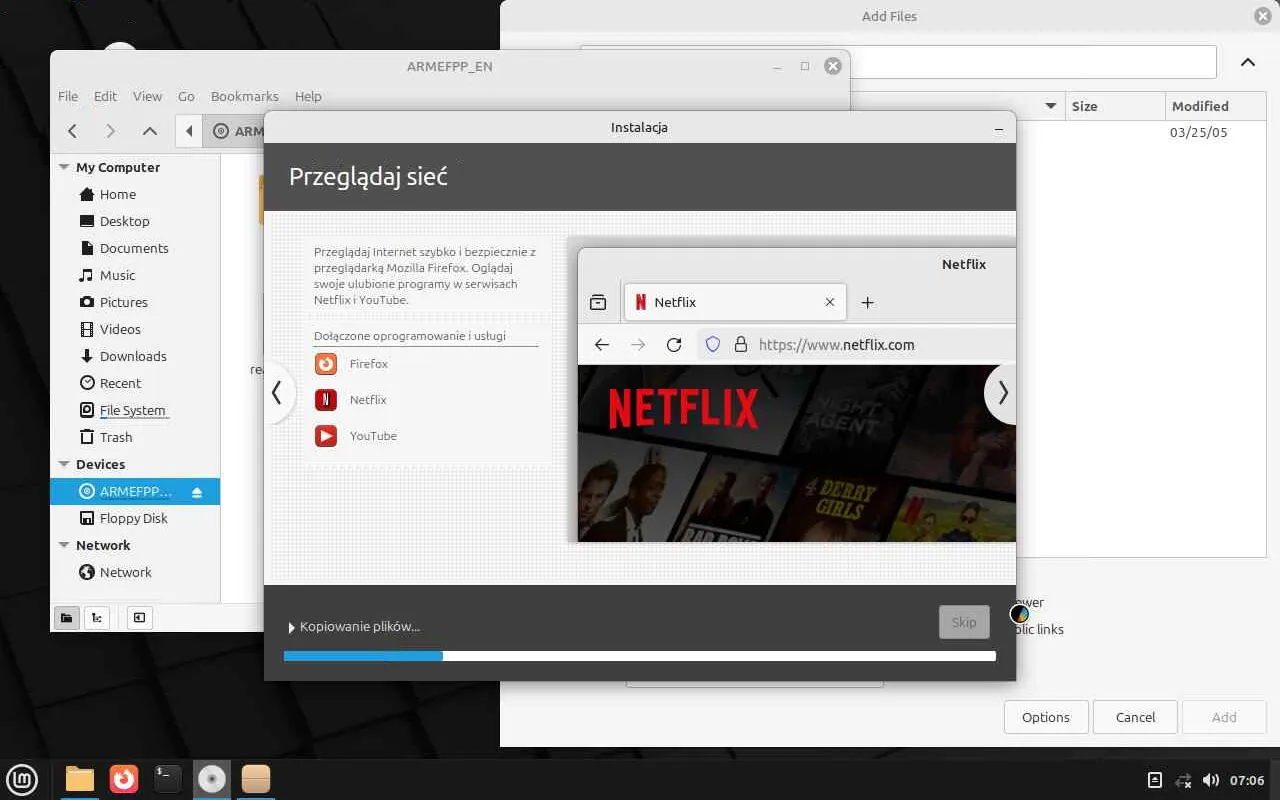
Task: Expand the Kopiowanie plików details
Action: [x=292, y=627]
